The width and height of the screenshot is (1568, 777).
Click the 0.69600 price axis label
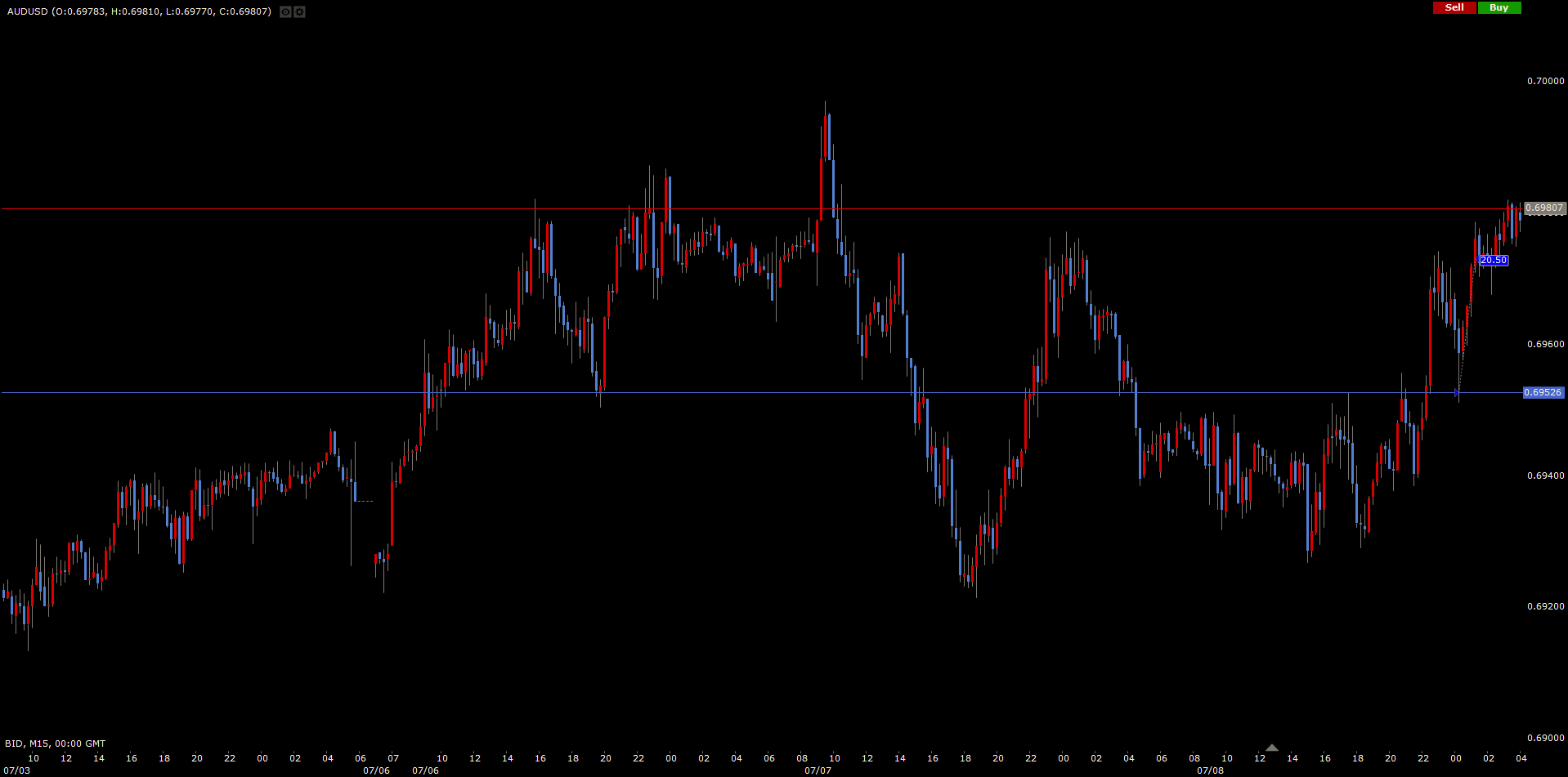pyautogui.click(x=1545, y=344)
